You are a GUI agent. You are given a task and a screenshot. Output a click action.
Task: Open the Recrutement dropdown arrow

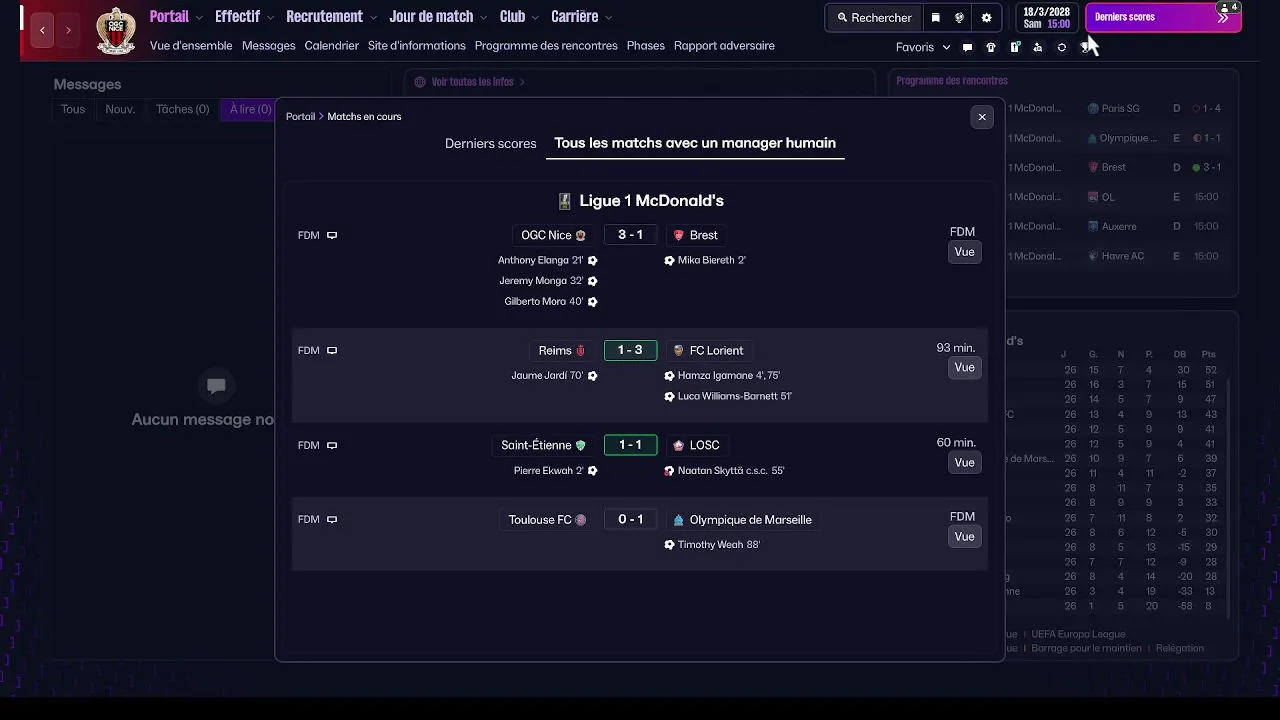coord(373,17)
